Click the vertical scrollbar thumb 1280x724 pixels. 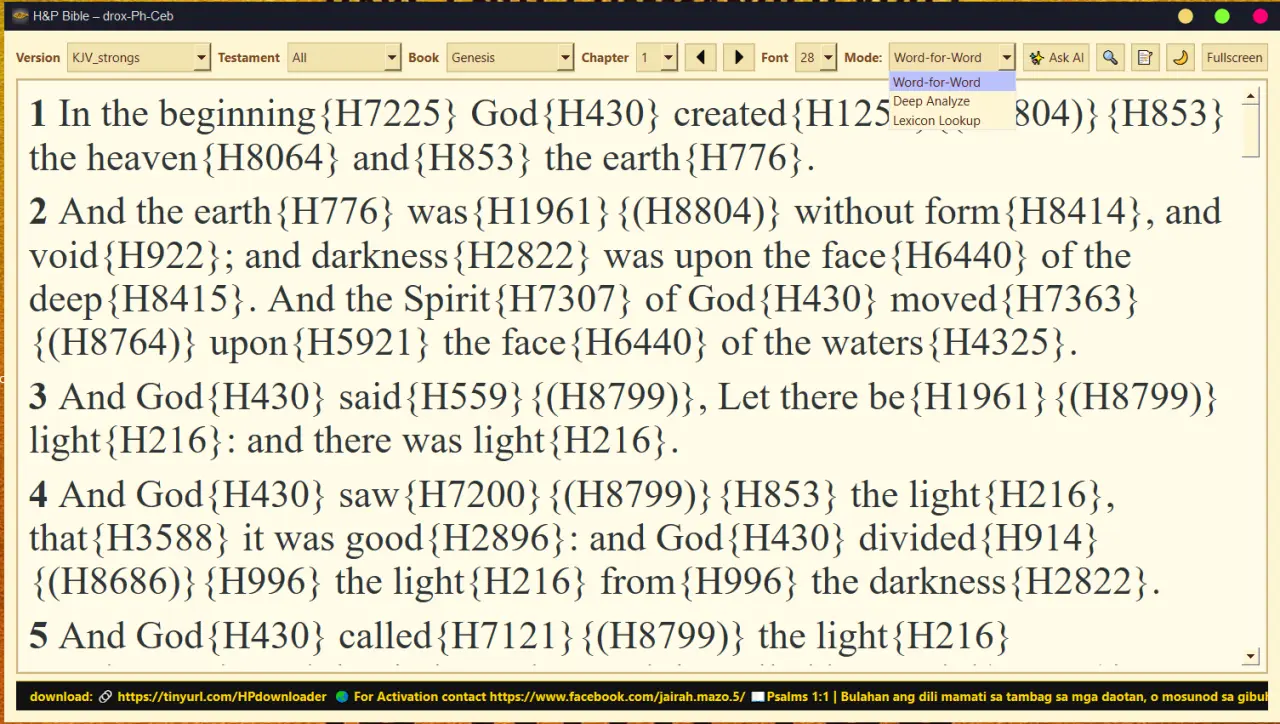tap(1251, 130)
